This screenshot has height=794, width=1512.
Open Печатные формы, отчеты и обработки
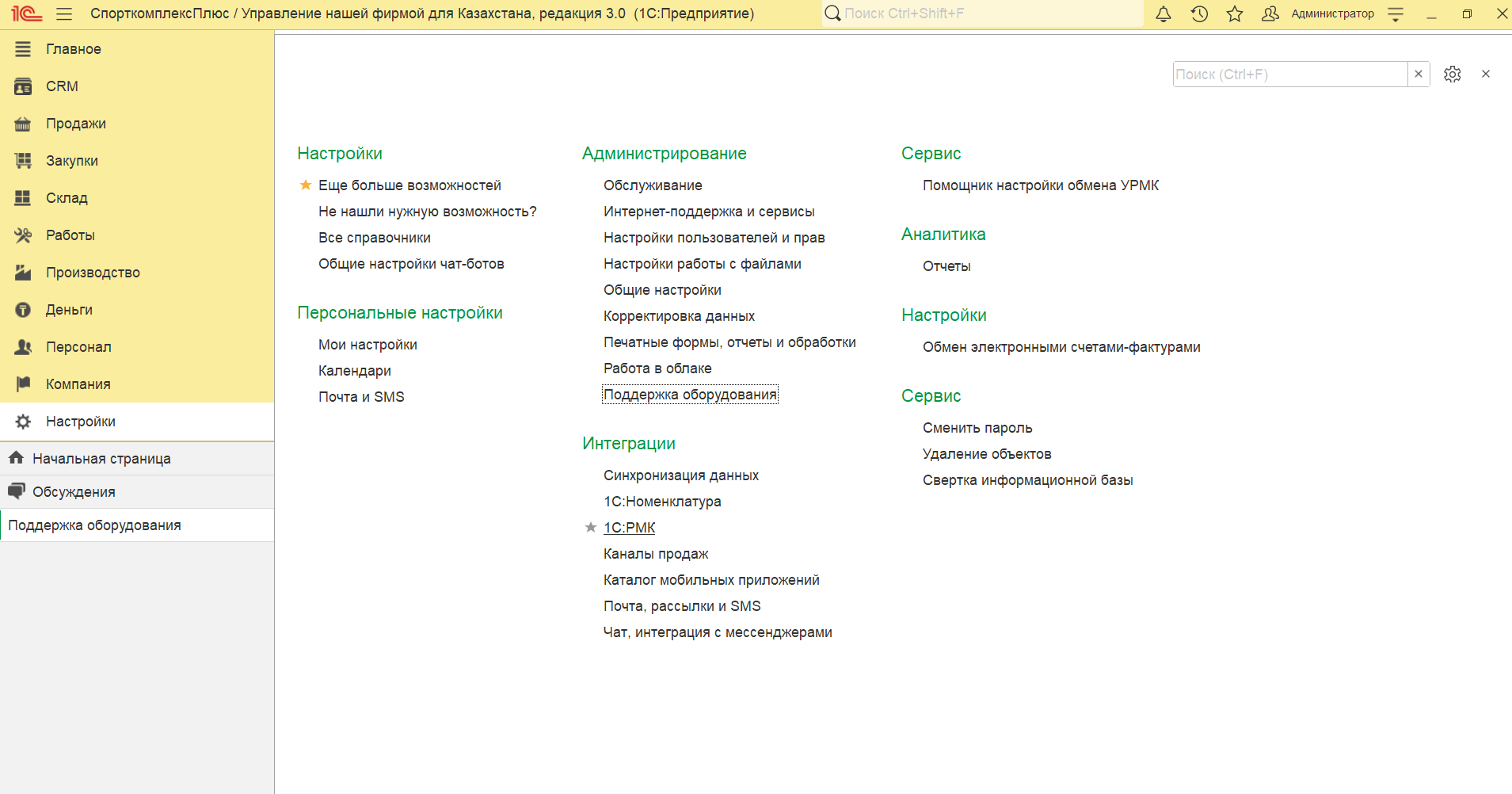point(729,342)
